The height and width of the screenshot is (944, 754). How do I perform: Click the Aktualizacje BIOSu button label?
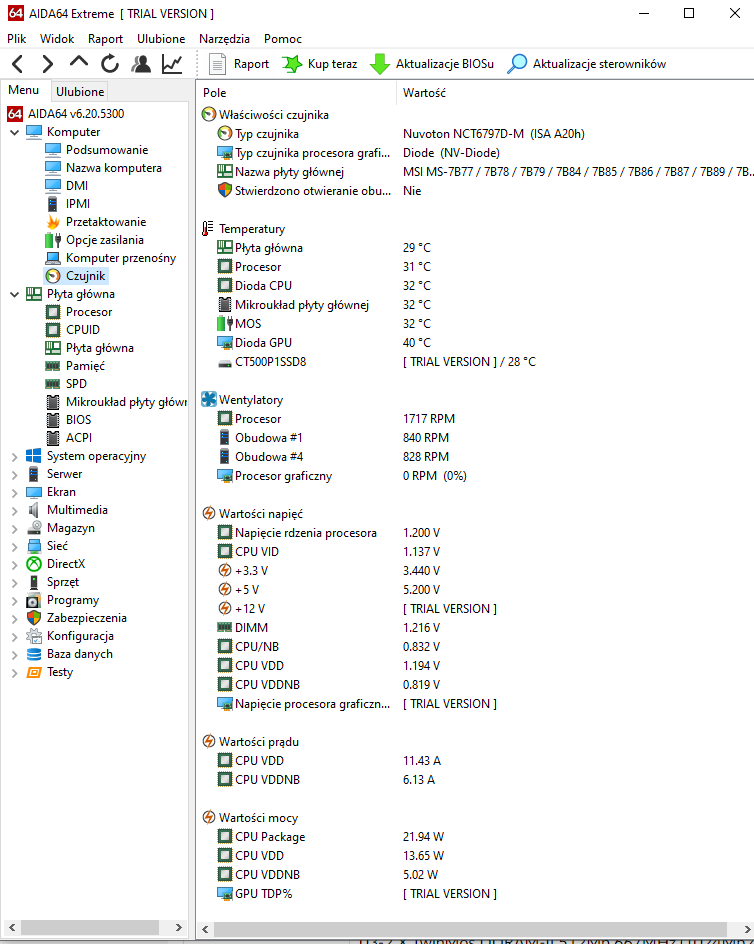tap(444, 64)
